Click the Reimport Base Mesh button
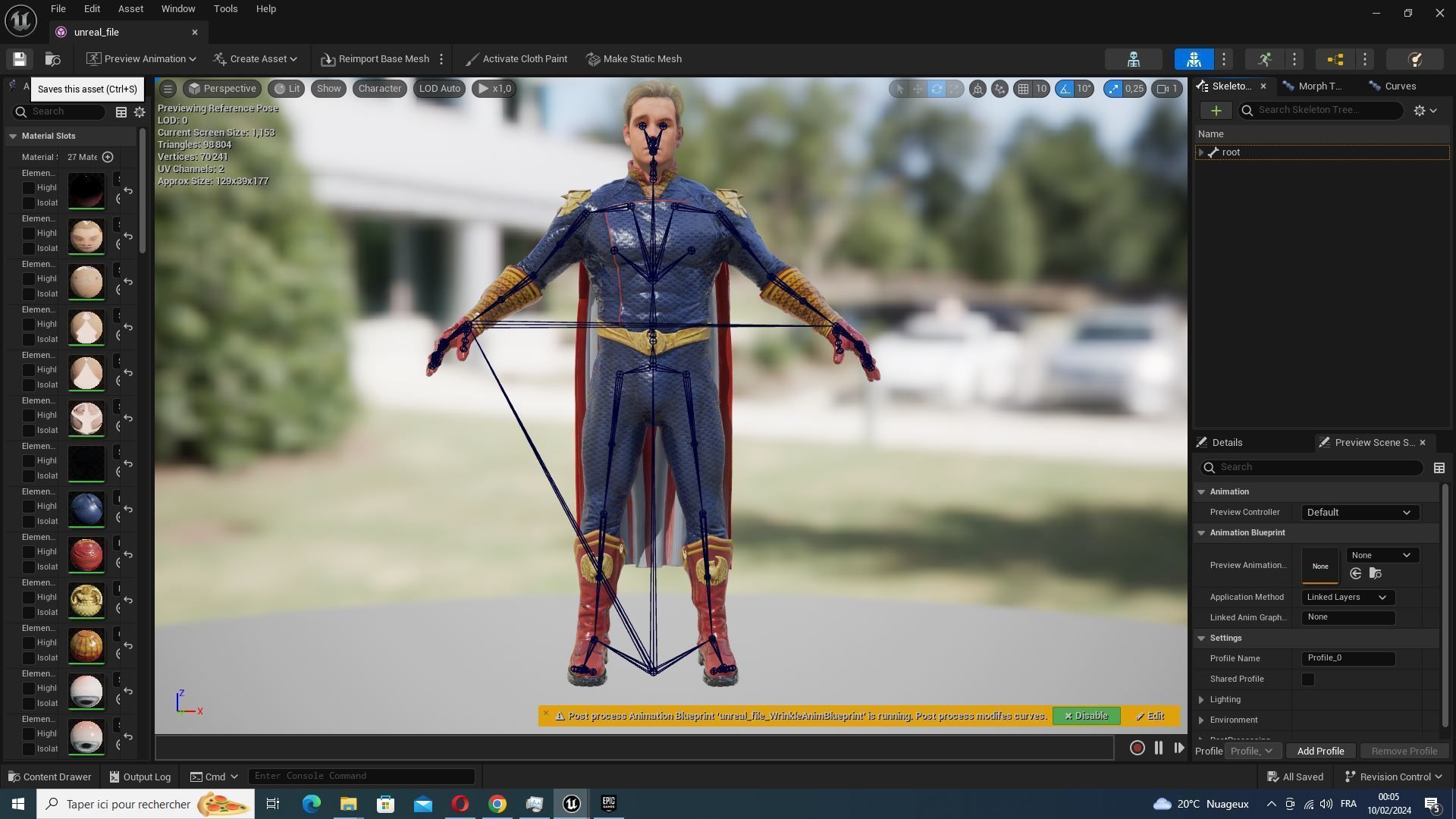Image resolution: width=1456 pixels, height=819 pixels. [x=375, y=59]
